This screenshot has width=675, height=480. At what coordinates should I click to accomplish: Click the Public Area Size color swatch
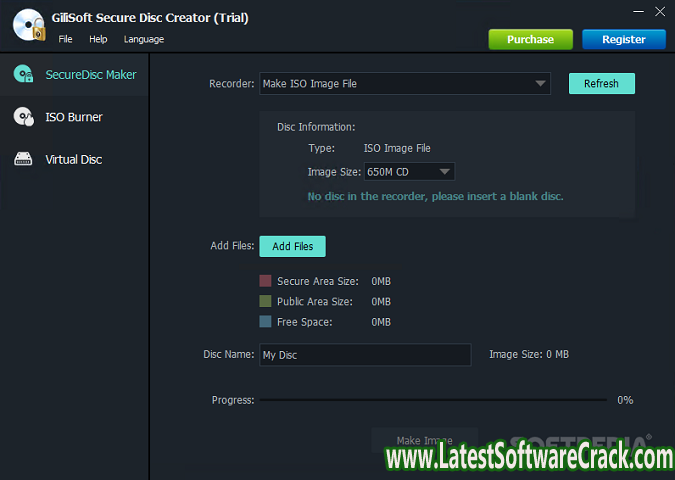(x=265, y=301)
